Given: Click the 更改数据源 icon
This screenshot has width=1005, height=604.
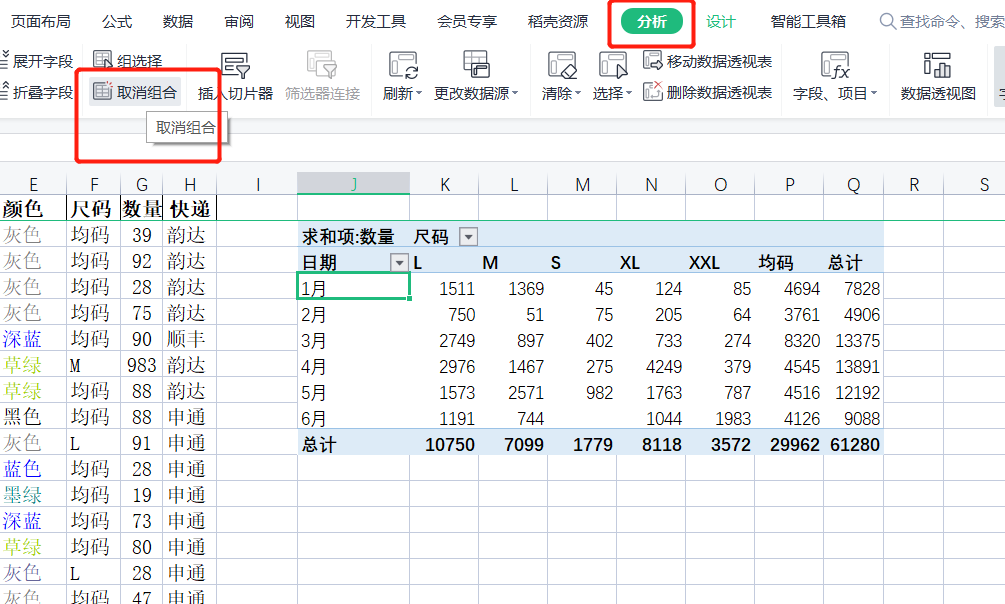Looking at the screenshot, I should tap(476, 66).
